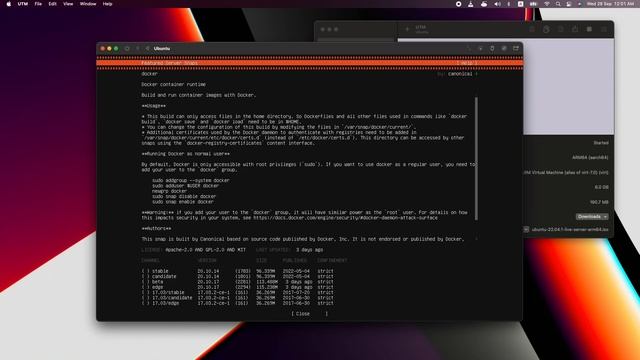Select the 17.03/edge channel checkbox
640x360 pixels.
146,303
